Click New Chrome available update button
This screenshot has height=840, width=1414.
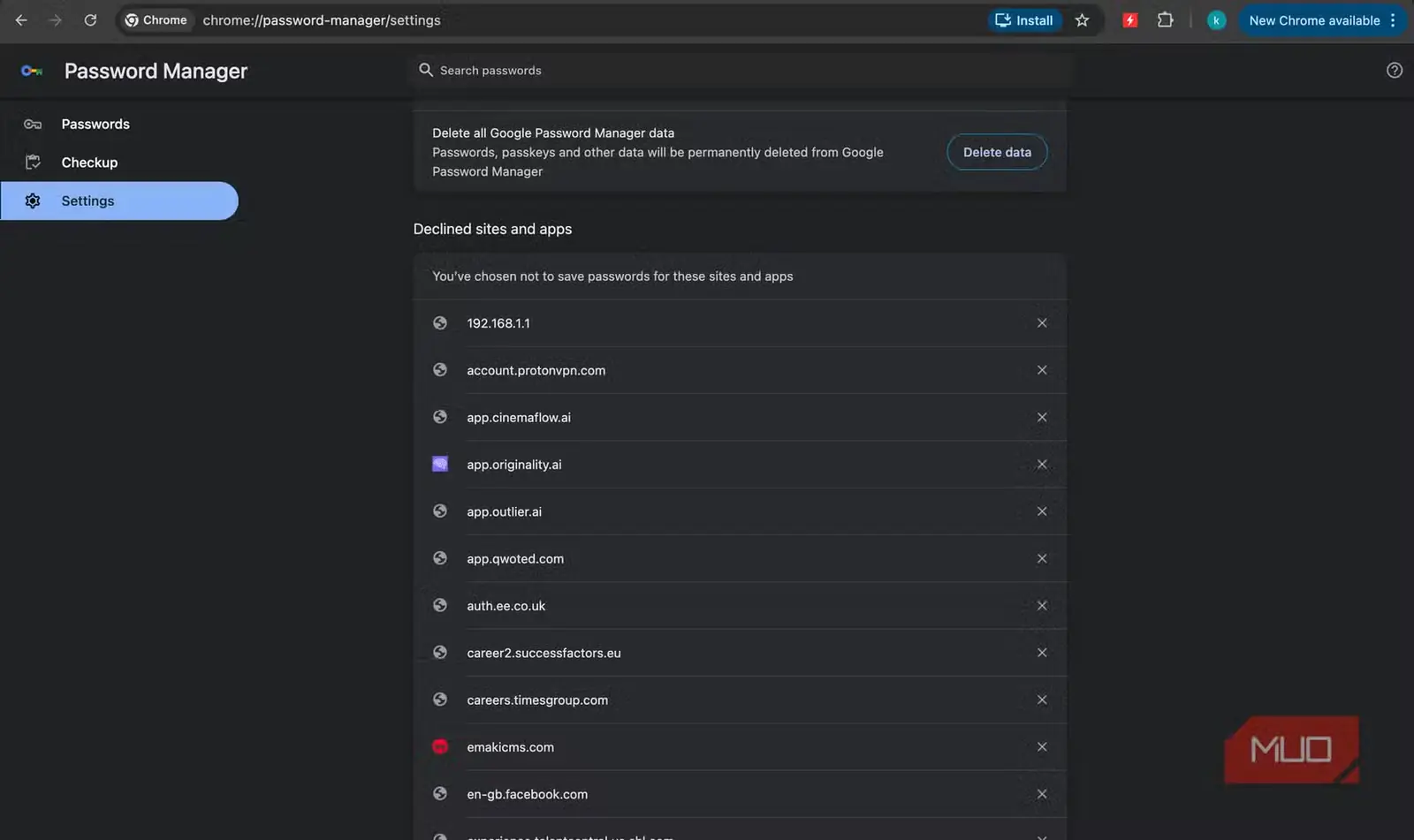[1322, 20]
